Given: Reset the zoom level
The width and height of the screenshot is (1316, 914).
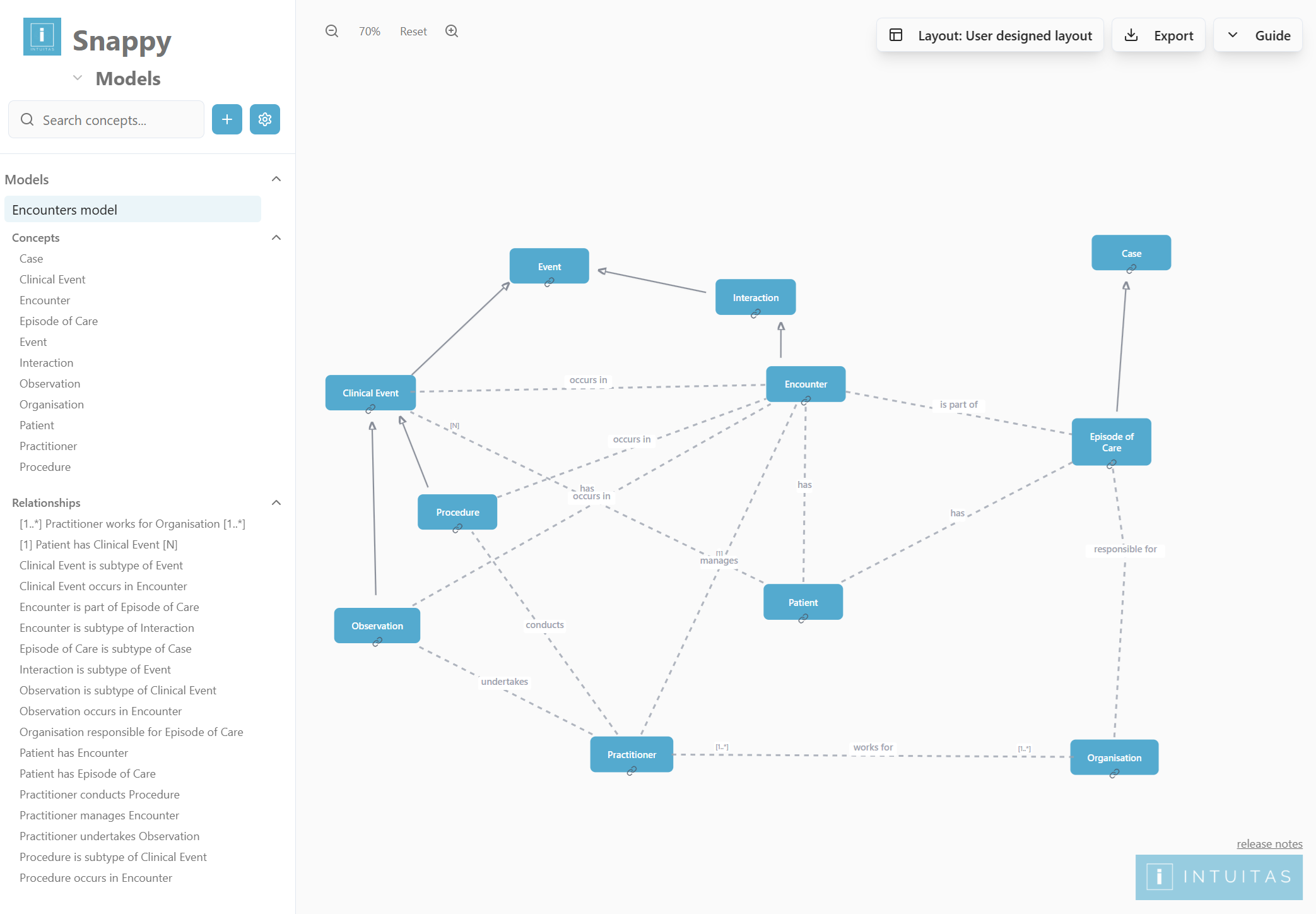Looking at the screenshot, I should [x=413, y=32].
